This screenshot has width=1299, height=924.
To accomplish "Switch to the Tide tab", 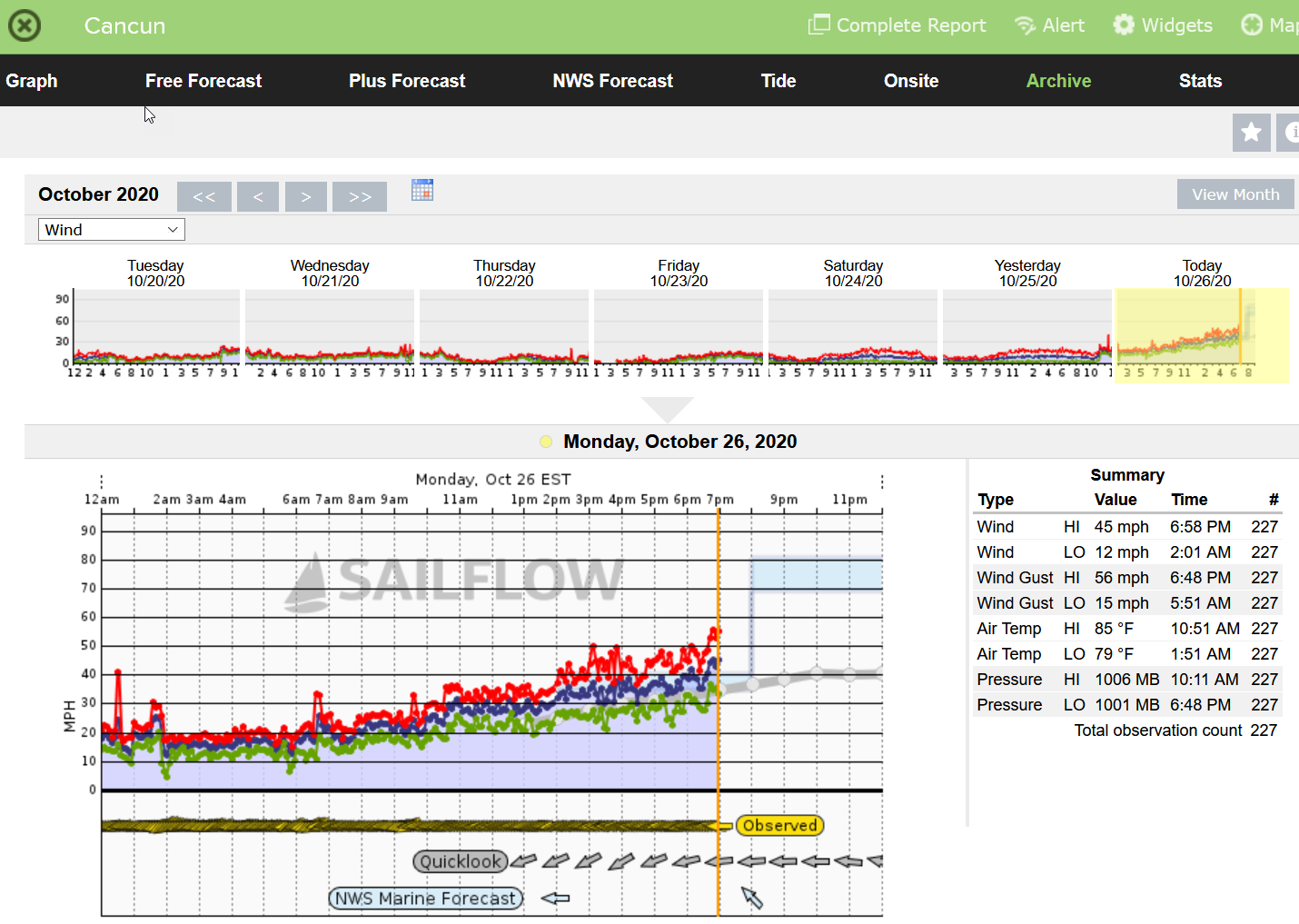I will (778, 81).
